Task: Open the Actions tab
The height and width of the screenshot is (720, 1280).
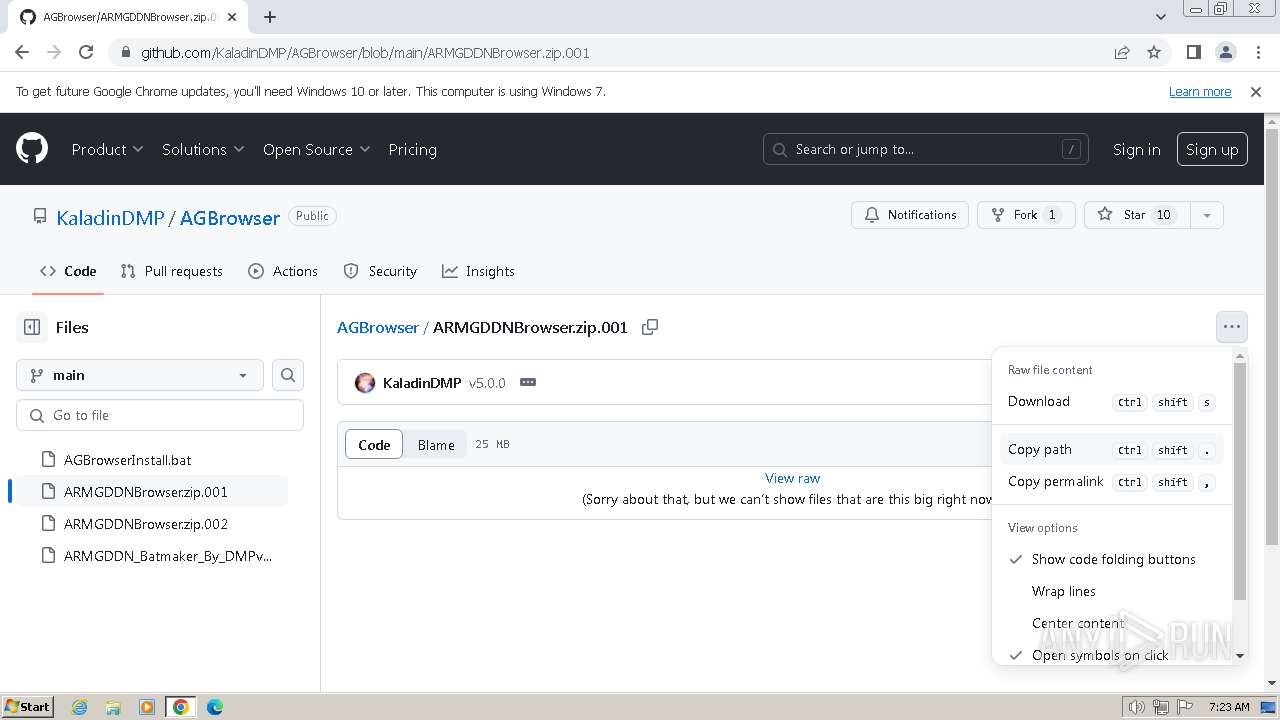Action: click(283, 271)
